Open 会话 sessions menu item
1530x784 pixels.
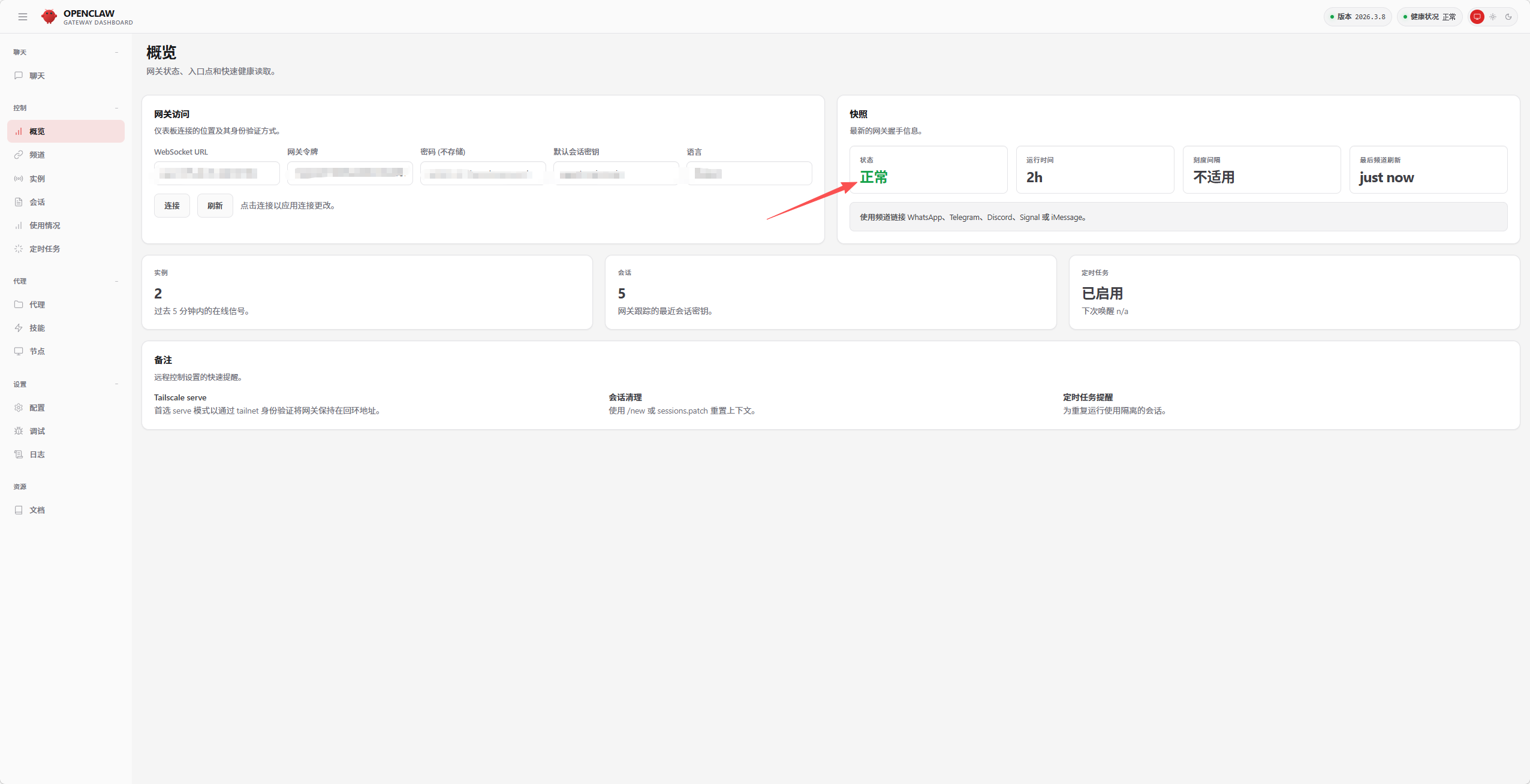point(37,202)
